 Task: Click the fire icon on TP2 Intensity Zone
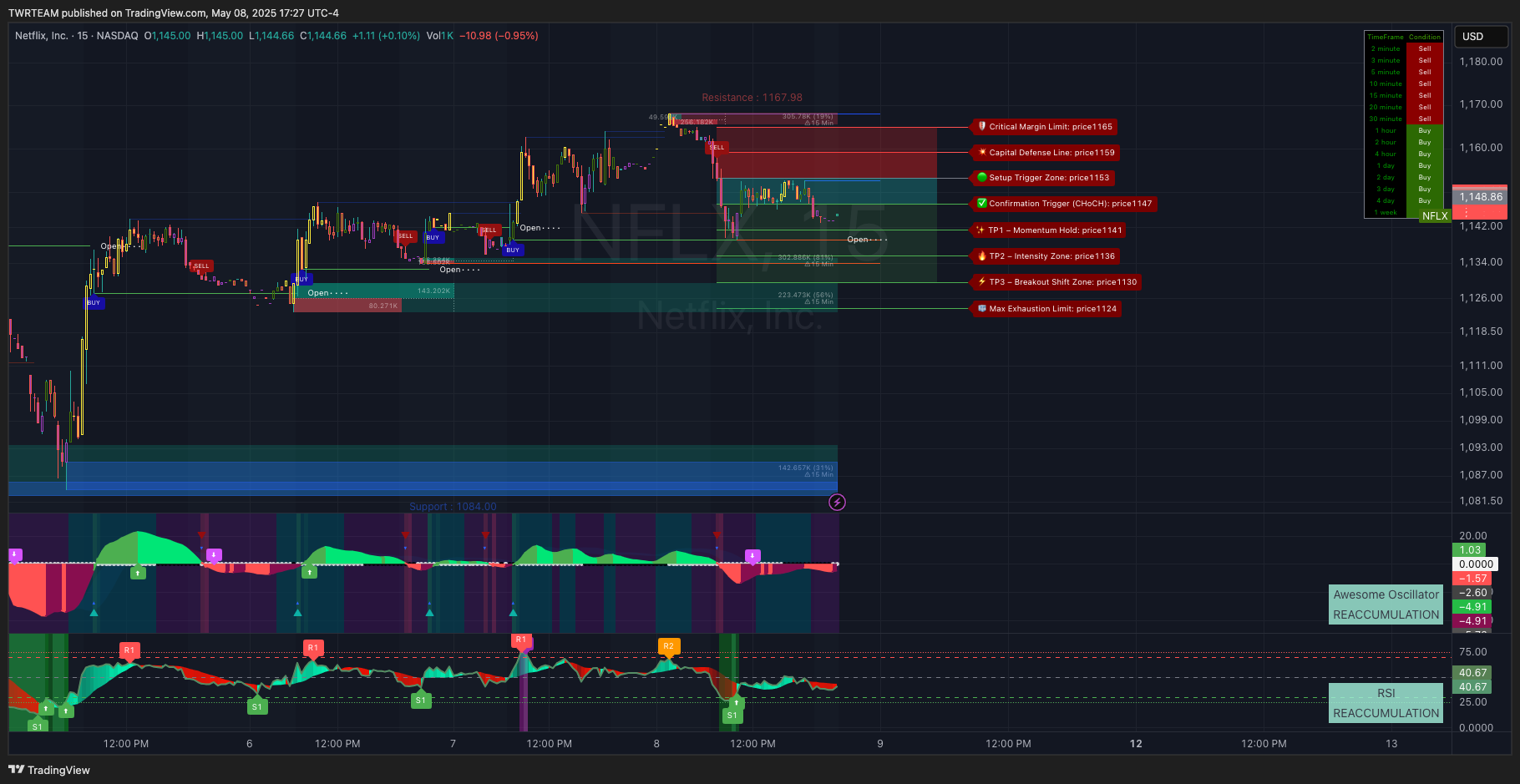[982, 256]
